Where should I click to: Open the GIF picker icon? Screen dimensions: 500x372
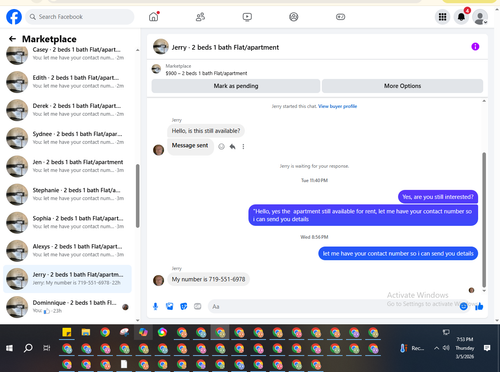[x=198, y=306]
